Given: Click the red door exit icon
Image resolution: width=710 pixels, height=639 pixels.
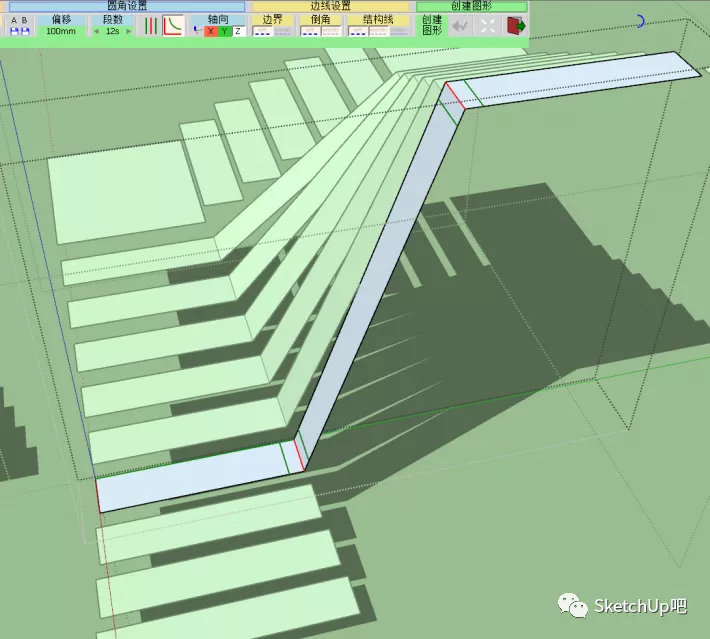Looking at the screenshot, I should (x=515, y=26).
